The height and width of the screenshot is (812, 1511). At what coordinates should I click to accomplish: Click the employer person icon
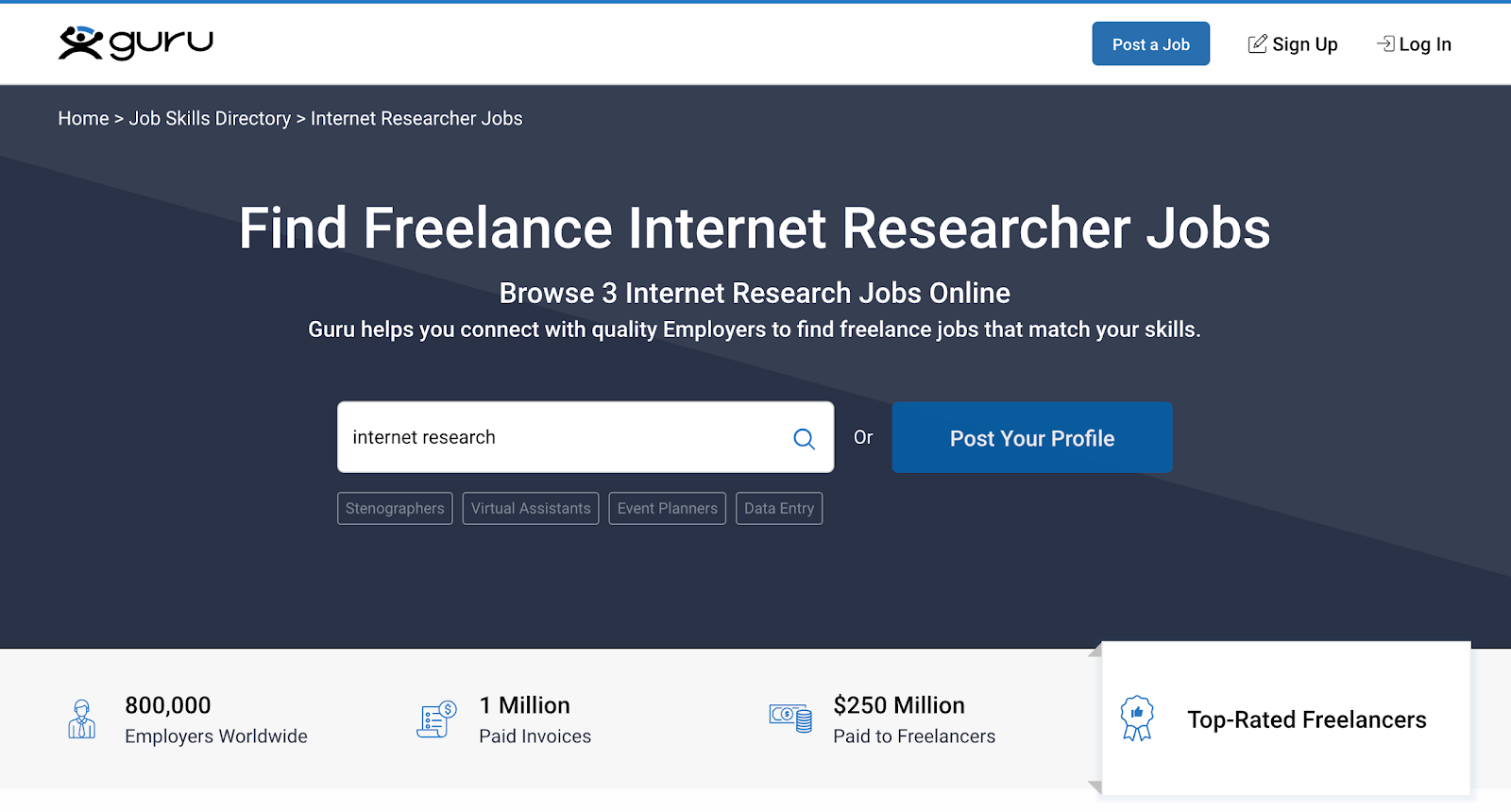[82, 719]
